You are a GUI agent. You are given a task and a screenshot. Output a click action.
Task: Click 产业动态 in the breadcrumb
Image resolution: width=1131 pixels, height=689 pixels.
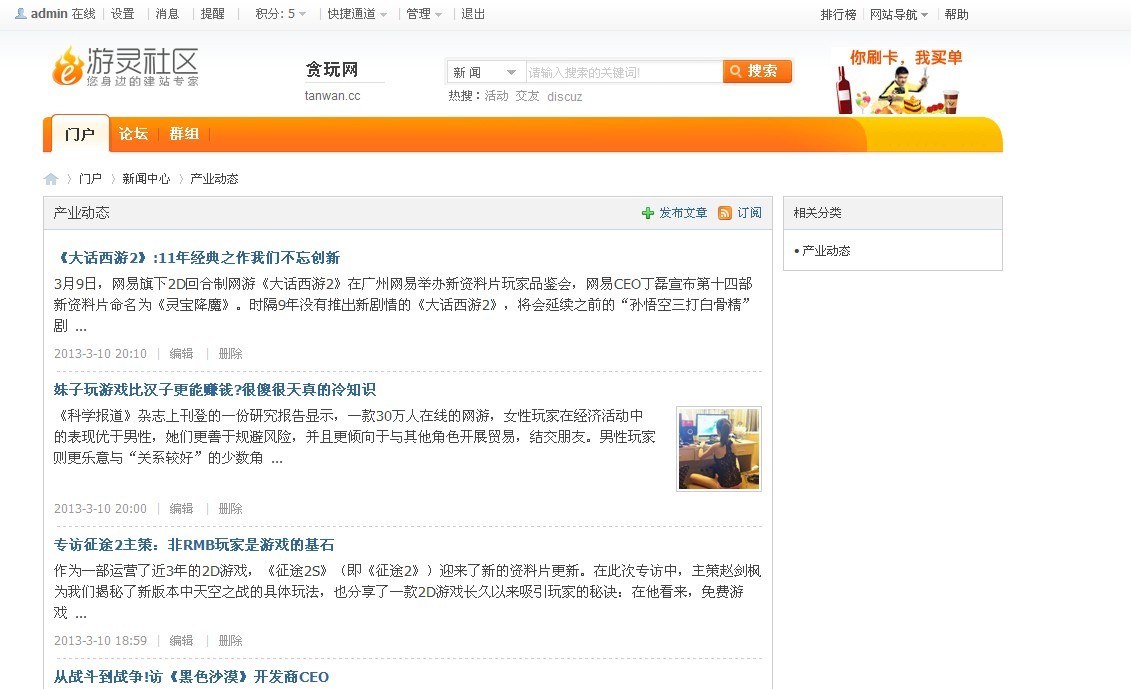pos(214,179)
